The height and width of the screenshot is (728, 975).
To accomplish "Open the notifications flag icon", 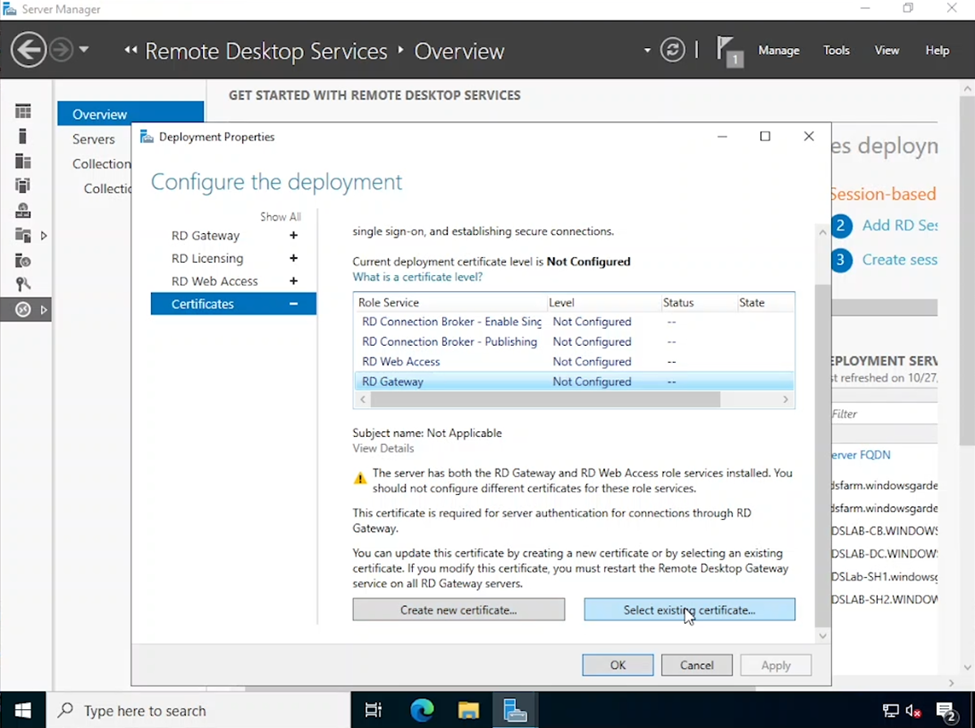I will (725, 49).
